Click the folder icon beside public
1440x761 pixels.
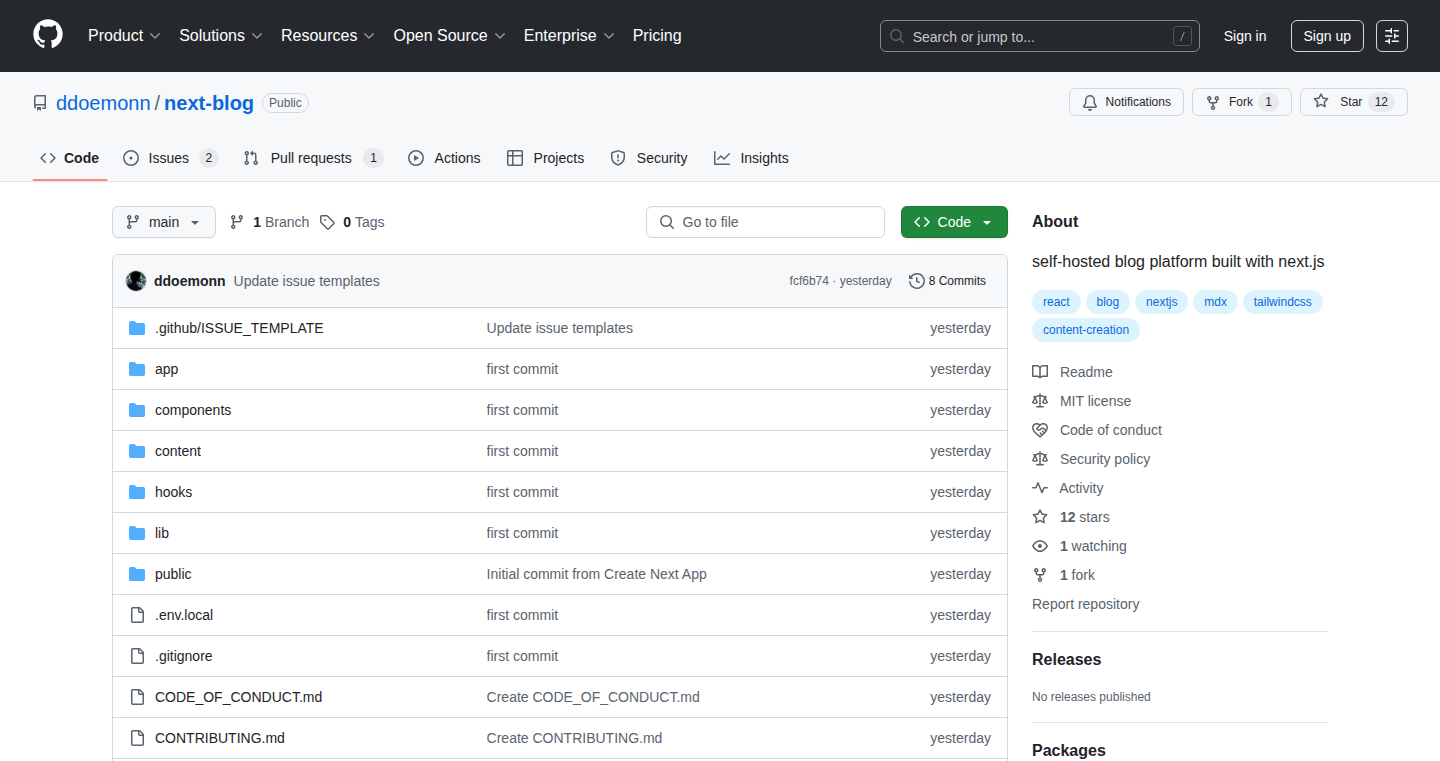click(137, 574)
